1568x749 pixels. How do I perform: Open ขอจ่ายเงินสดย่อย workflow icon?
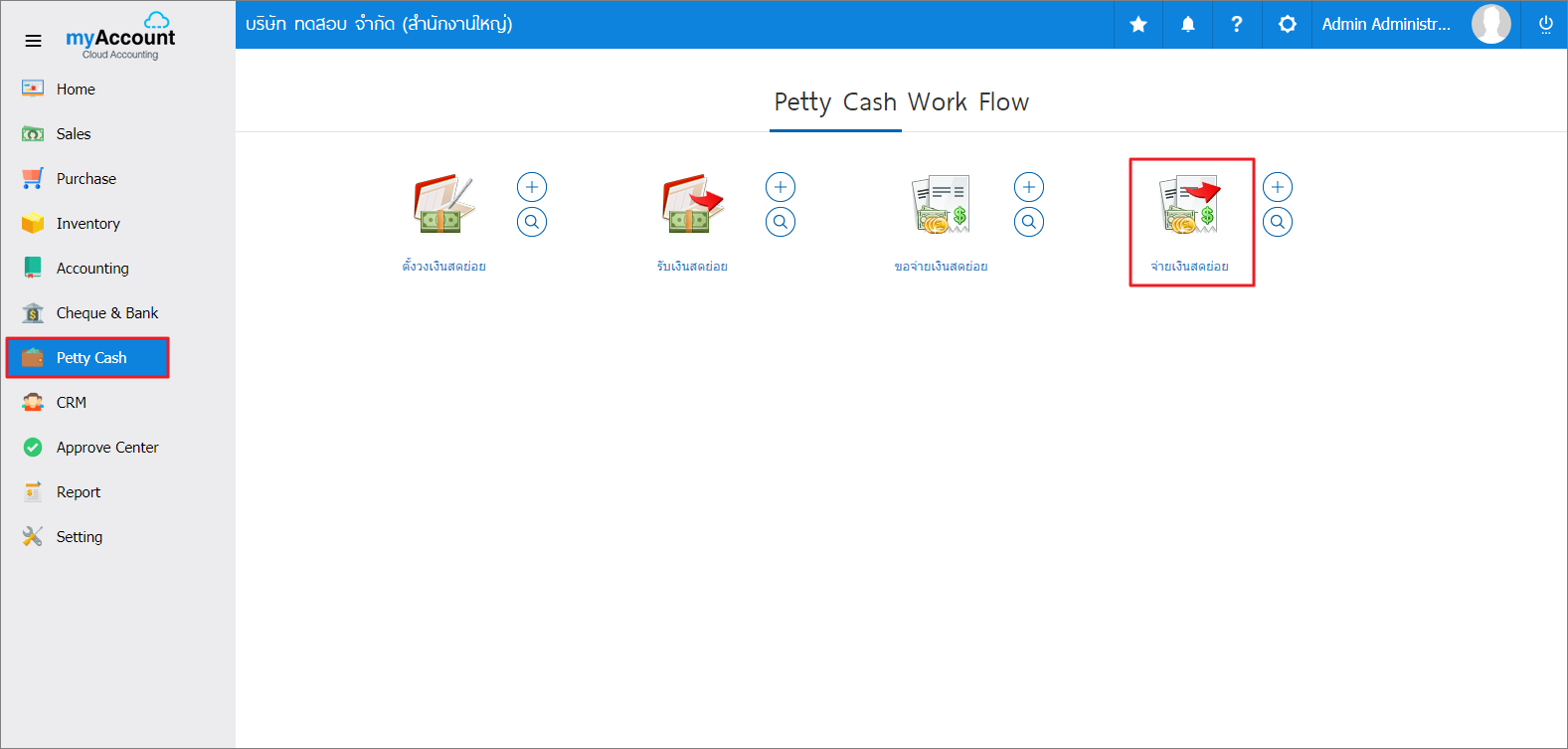click(941, 204)
